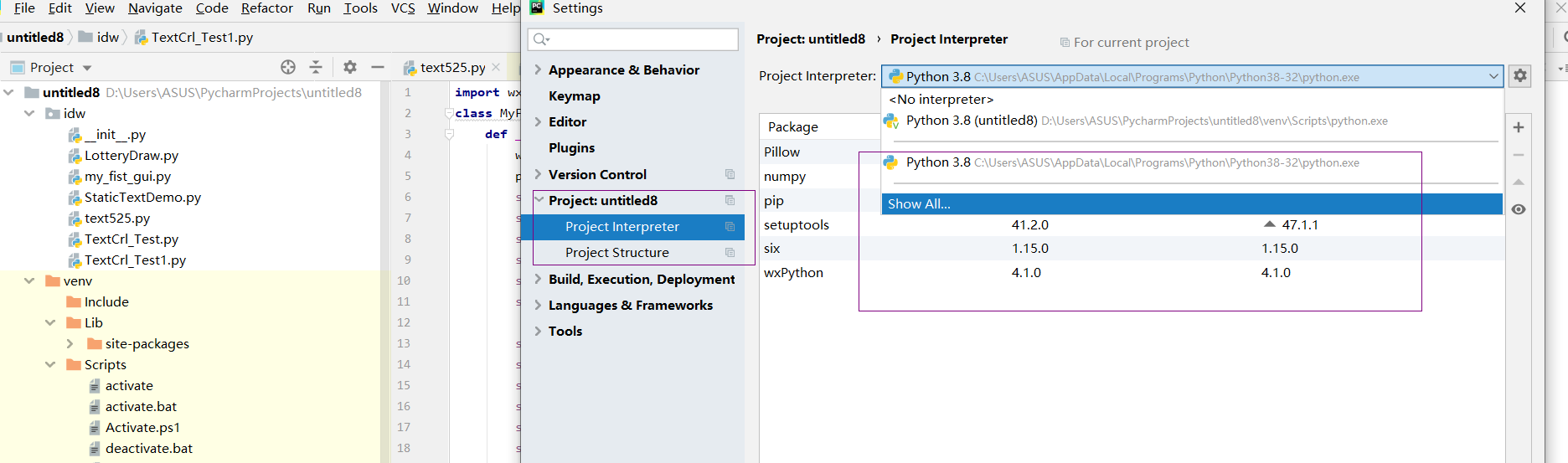Open the Project Interpreter dropdown arrow
This screenshot has height=463, width=1568.
coord(1493,76)
